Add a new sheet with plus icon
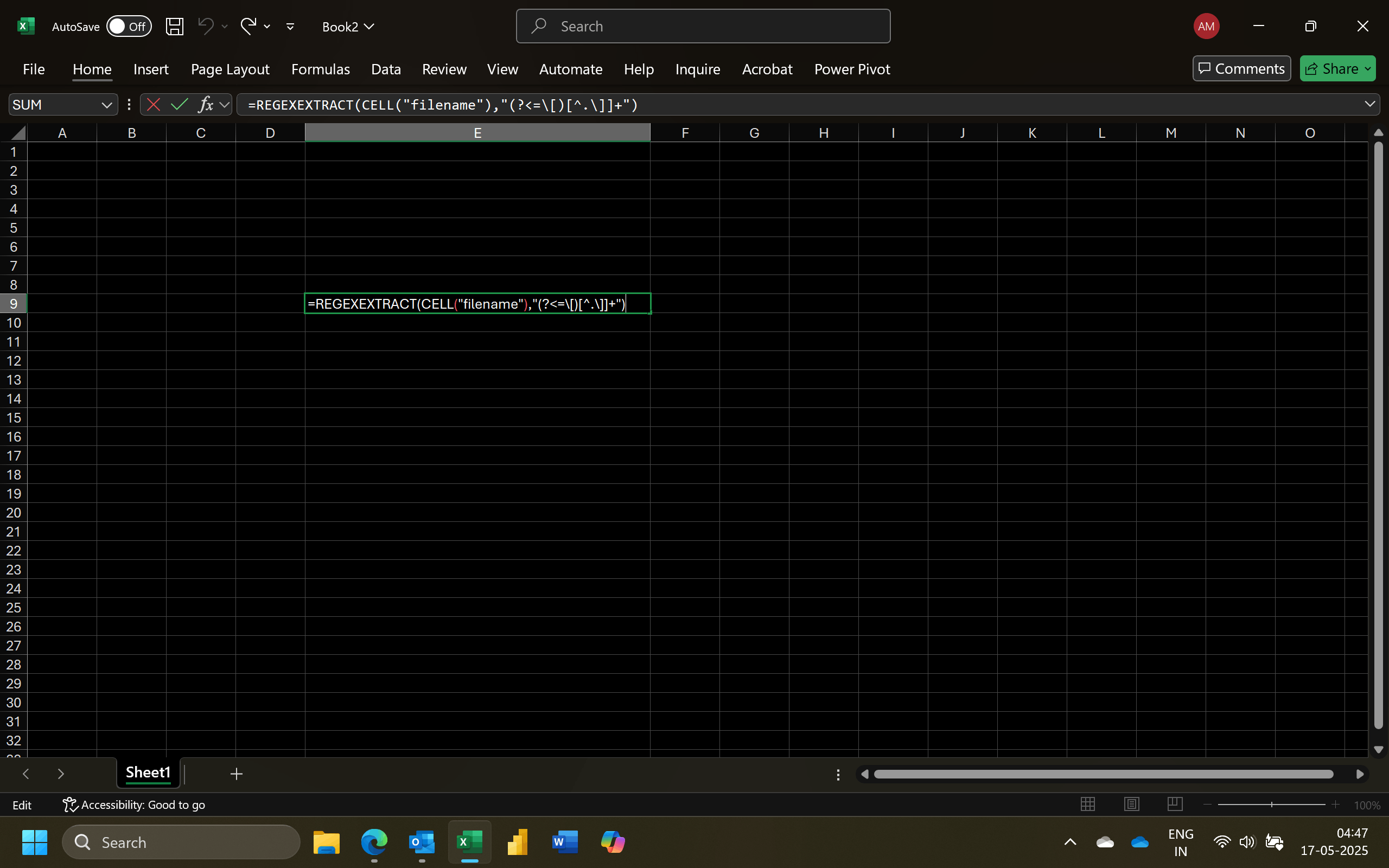The image size is (1389, 868). (237, 774)
